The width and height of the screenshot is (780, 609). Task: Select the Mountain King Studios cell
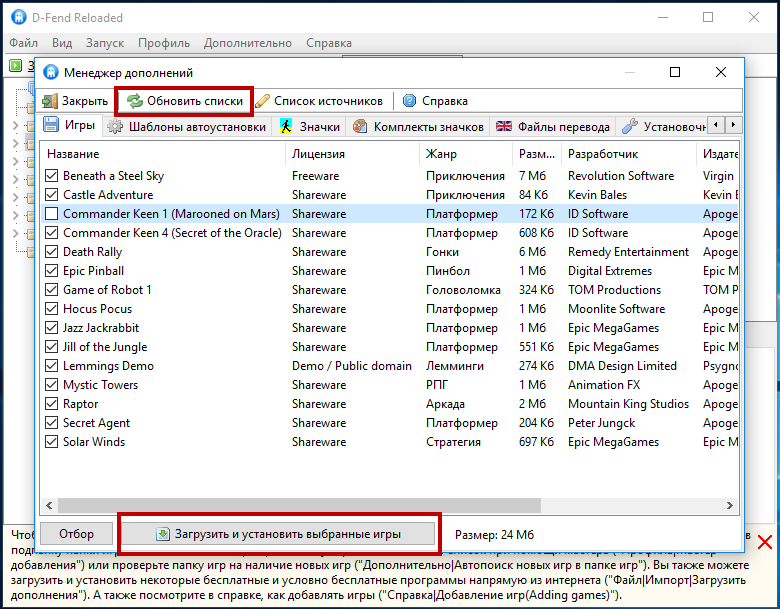point(628,404)
